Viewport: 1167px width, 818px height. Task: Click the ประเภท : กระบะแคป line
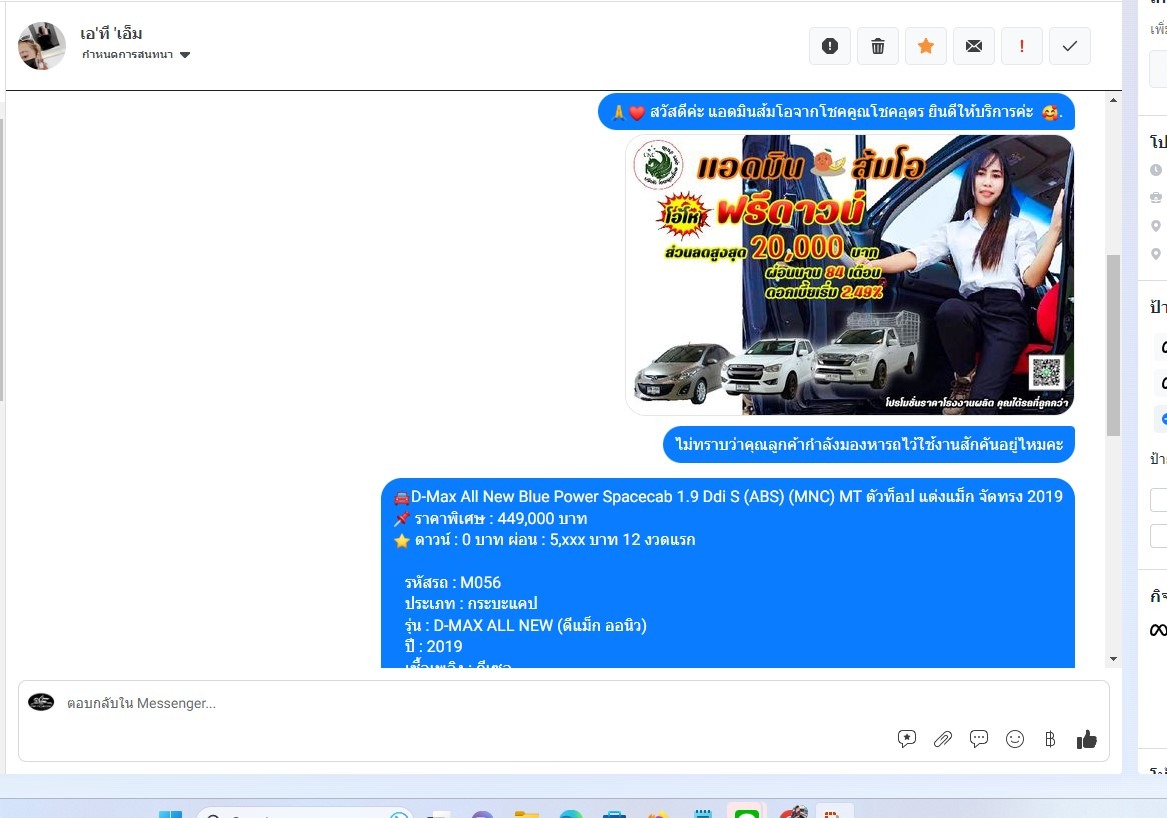coord(471,604)
